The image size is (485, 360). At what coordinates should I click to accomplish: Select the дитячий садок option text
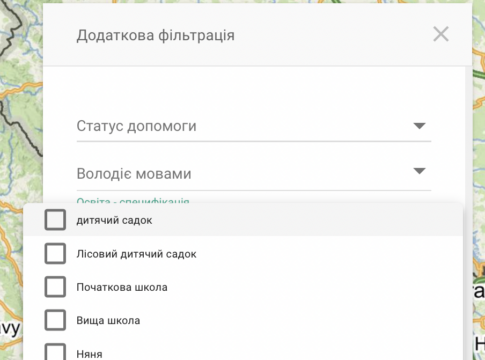click(114, 220)
